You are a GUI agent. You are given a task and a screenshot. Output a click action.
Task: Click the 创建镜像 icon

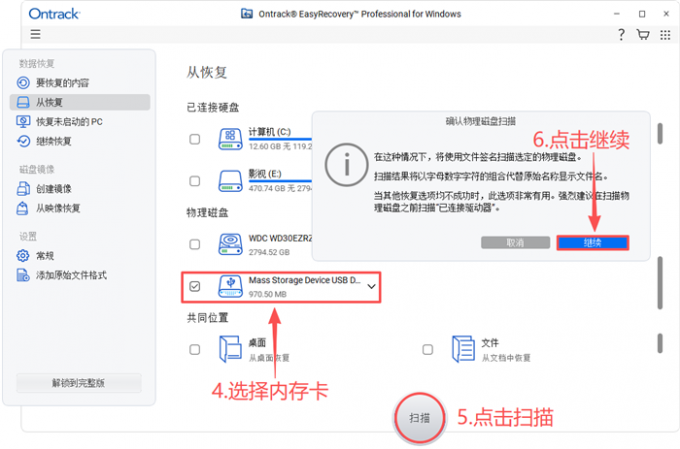coord(23,188)
